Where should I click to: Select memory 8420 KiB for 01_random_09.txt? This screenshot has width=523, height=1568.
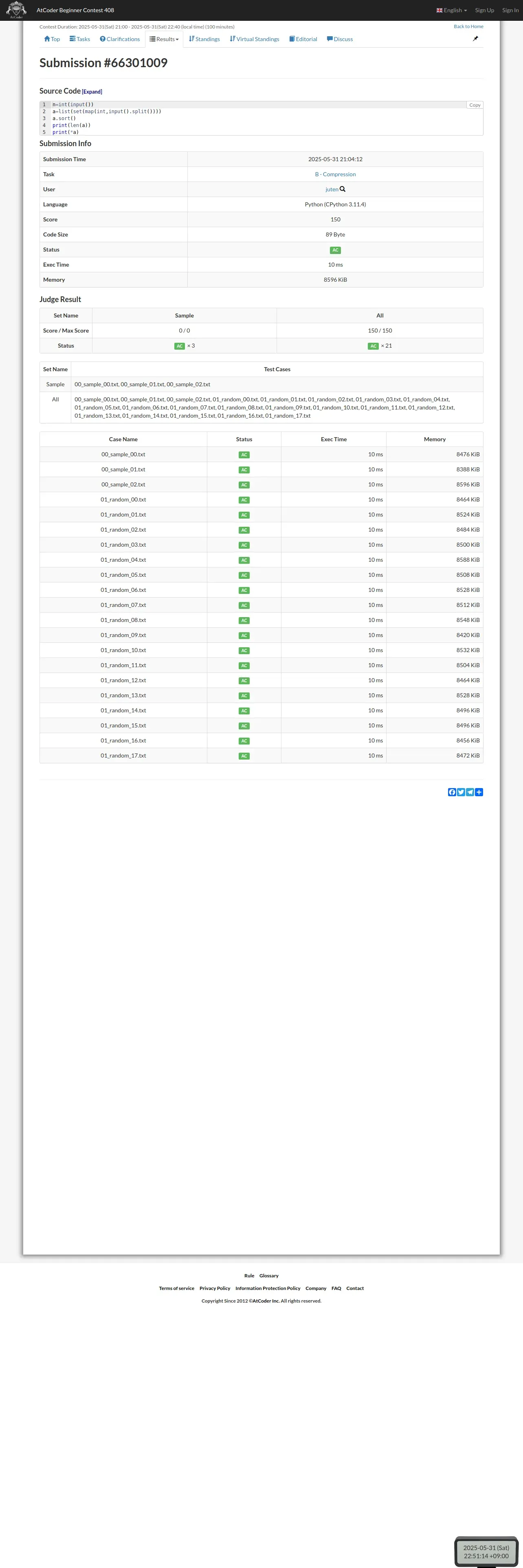(468, 635)
